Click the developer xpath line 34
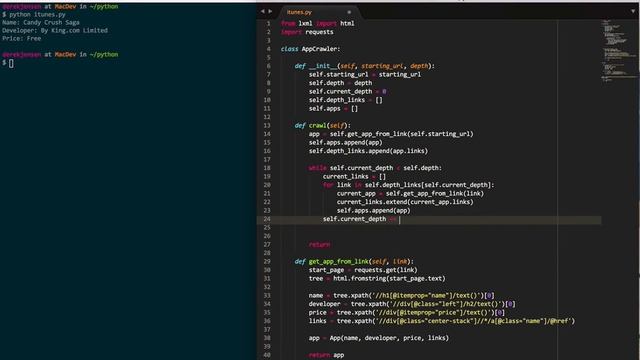The image size is (640, 360). pos(412,304)
